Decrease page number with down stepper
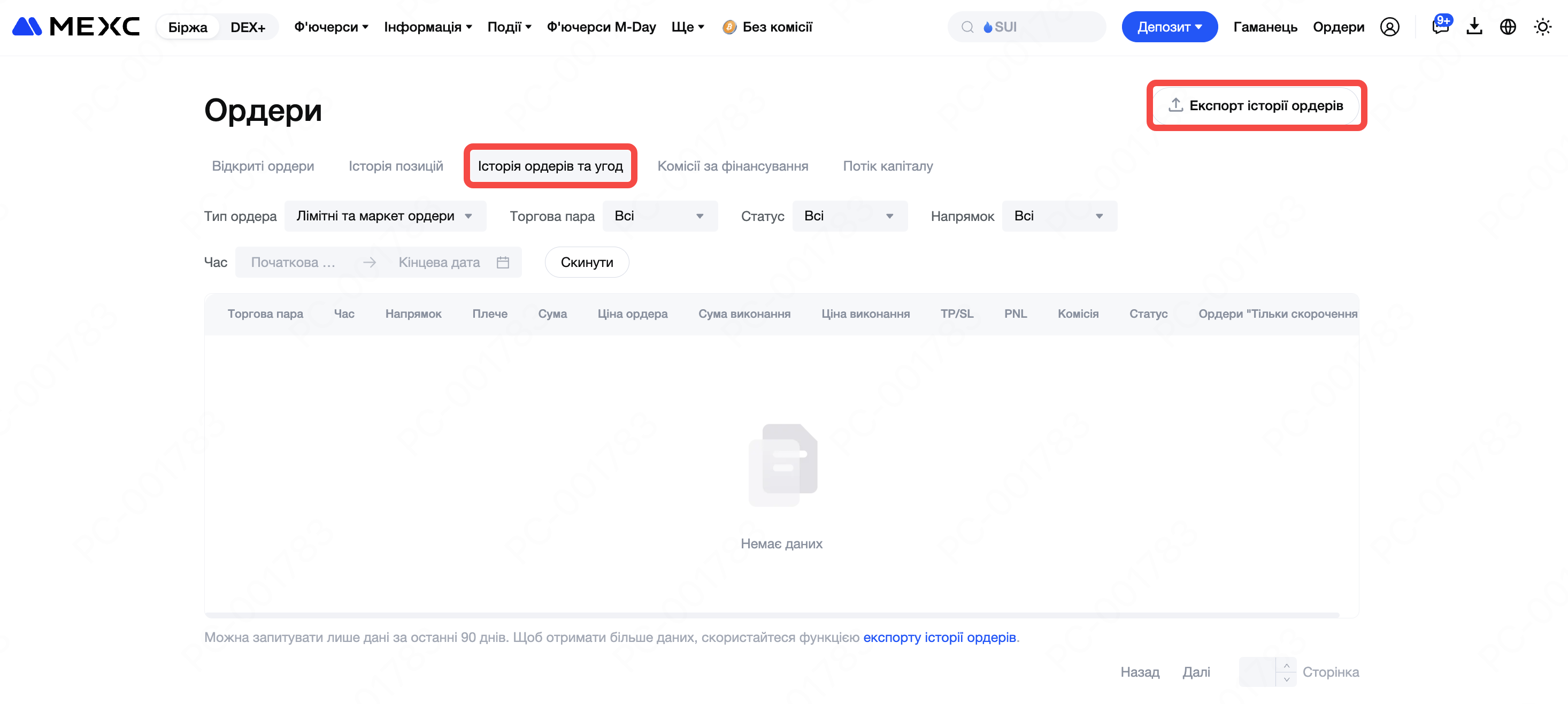This screenshot has height=704, width=1568. click(x=1286, y=679)
